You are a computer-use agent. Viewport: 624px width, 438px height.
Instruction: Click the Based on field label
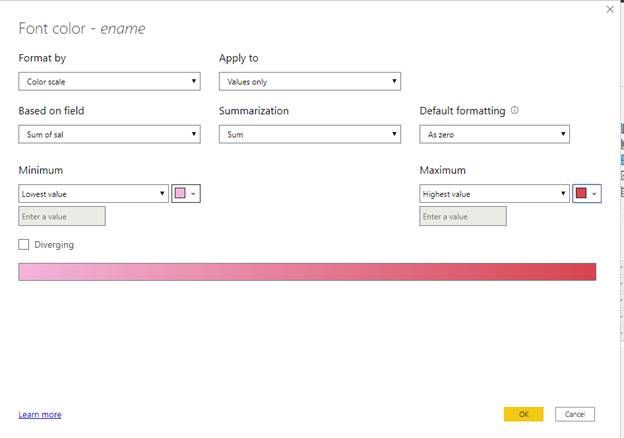(51, 111)
